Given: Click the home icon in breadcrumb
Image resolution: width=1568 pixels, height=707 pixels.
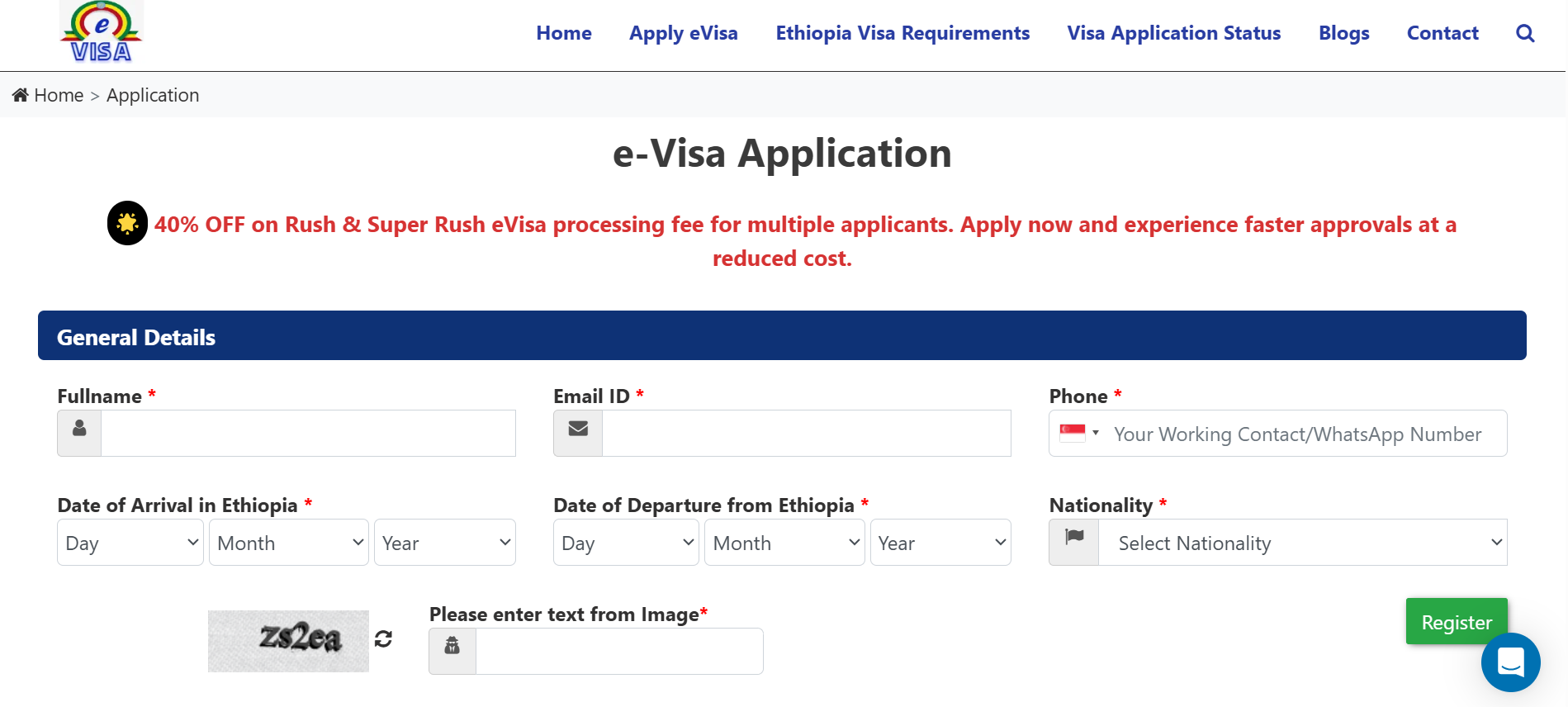Looking at the screenshot, I should (21, 95).
